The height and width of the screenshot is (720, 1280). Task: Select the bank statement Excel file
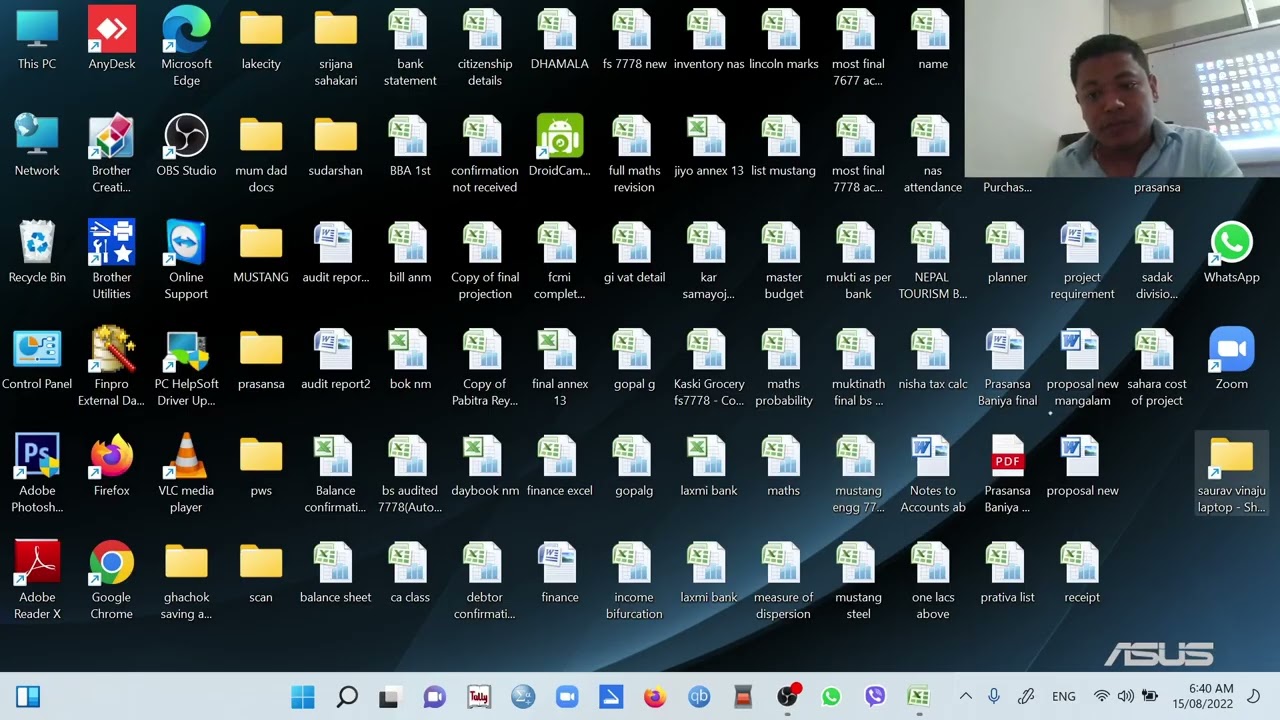410,47
